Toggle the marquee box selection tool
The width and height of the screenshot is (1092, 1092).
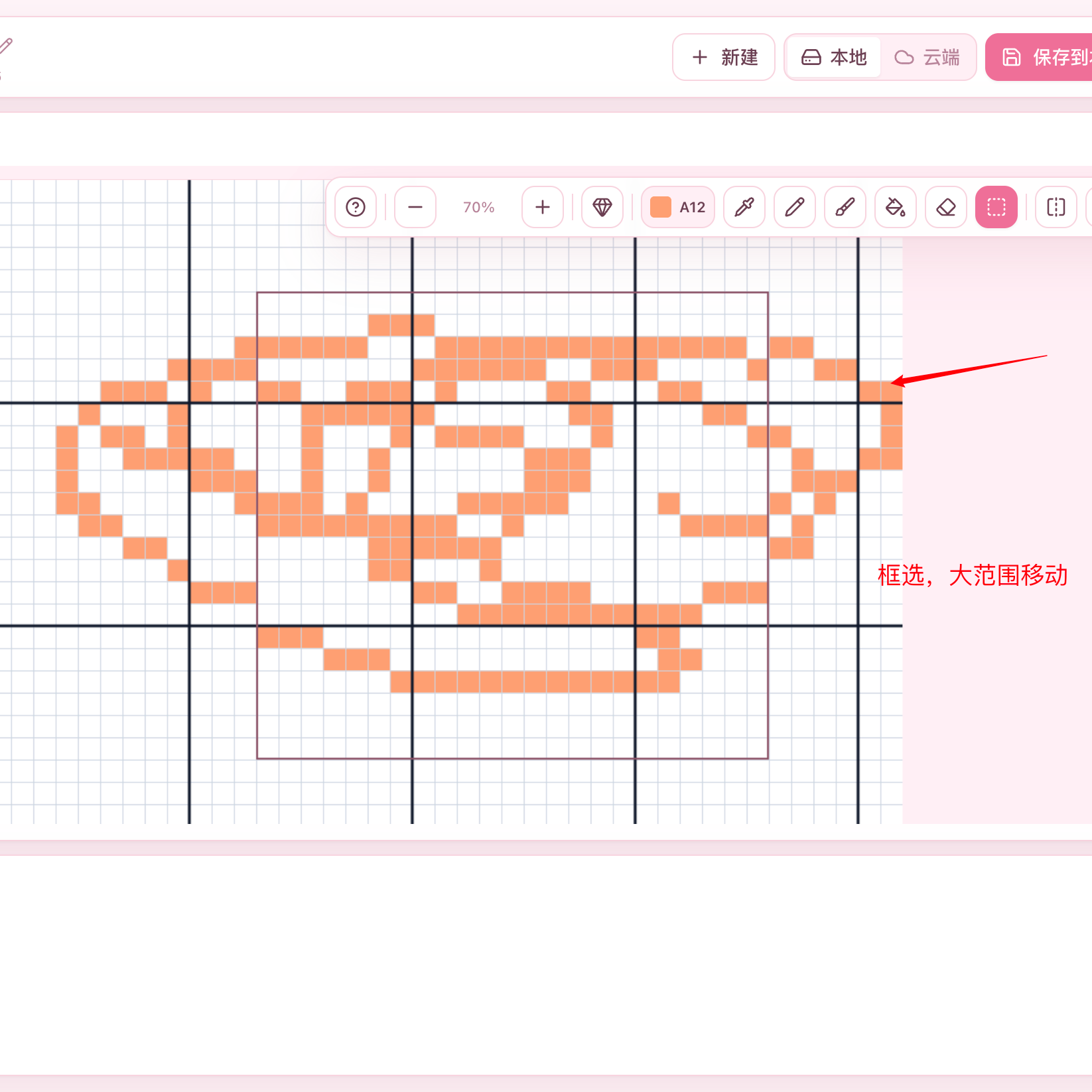[x=996, y=207]
